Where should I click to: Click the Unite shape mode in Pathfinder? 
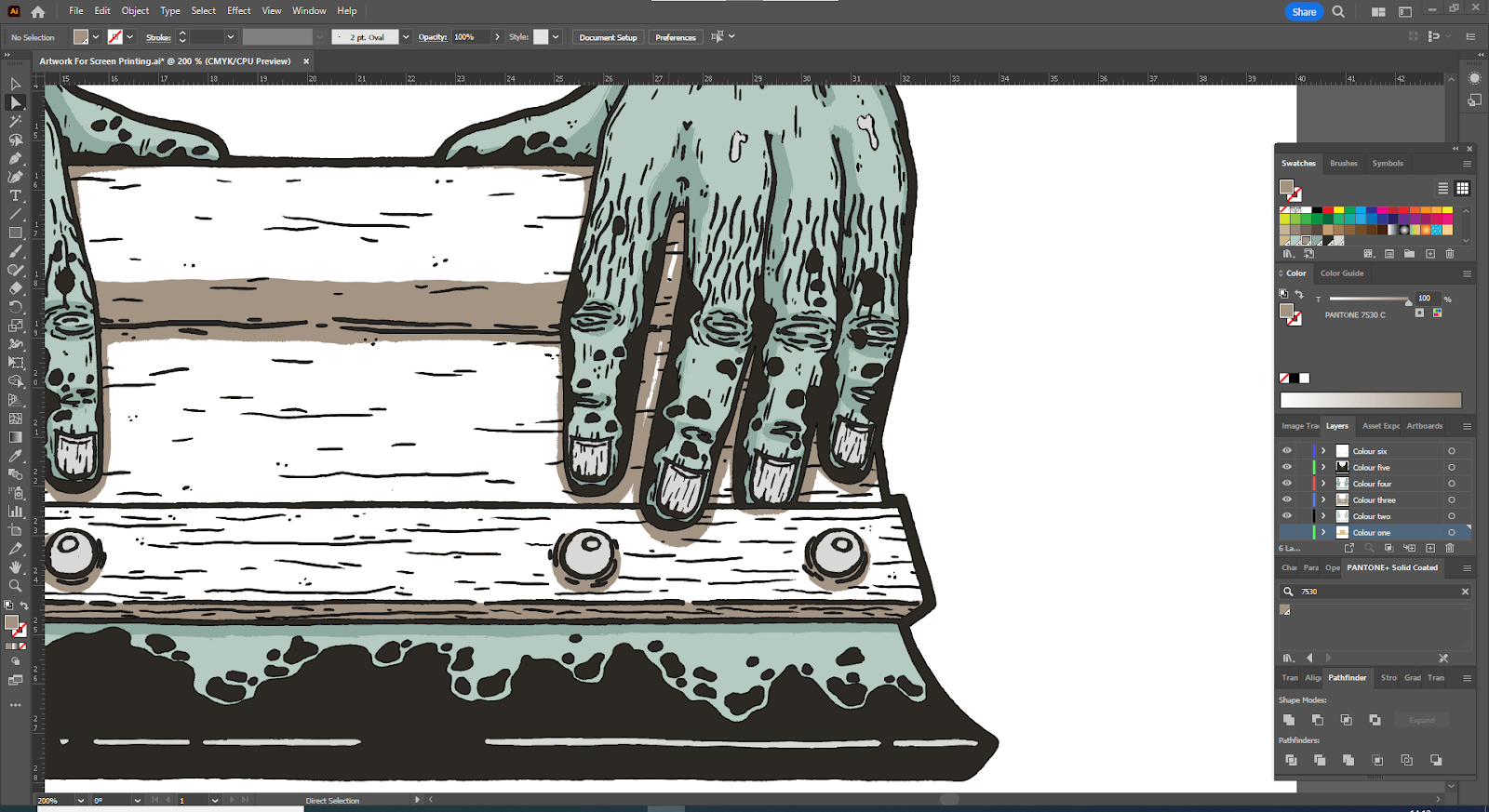tap(1289, 720)
